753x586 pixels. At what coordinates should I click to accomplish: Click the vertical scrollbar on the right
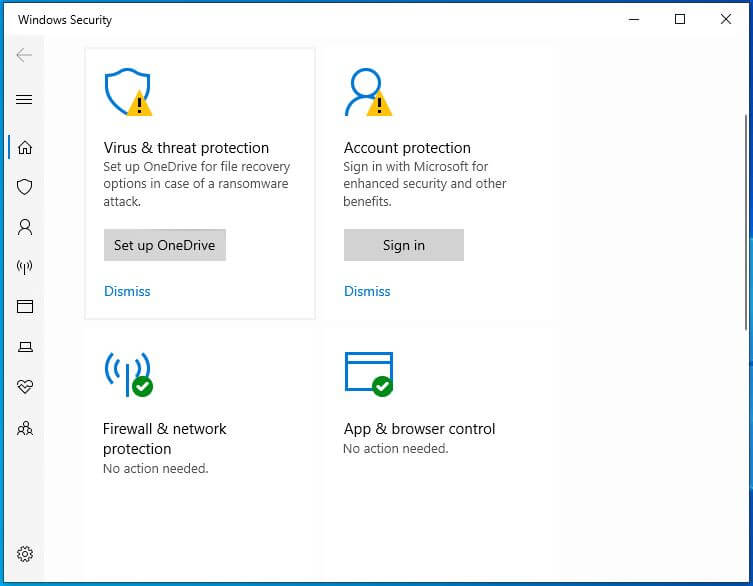(745, 220)
